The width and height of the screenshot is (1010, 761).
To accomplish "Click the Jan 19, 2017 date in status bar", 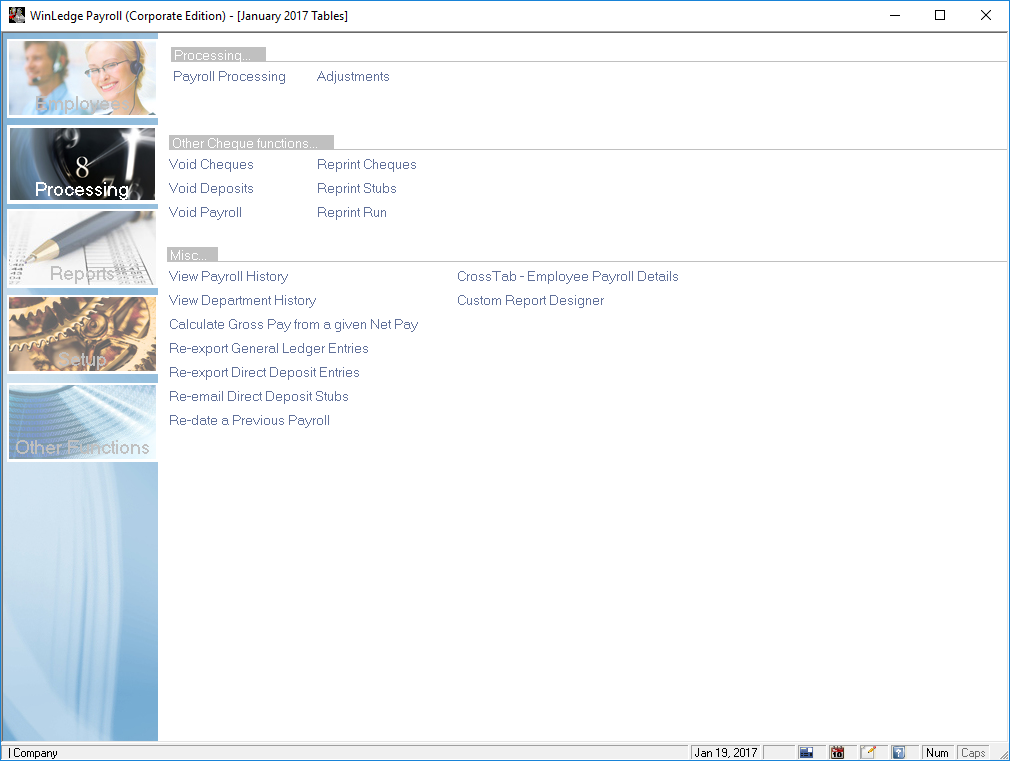I will [726, 753].
